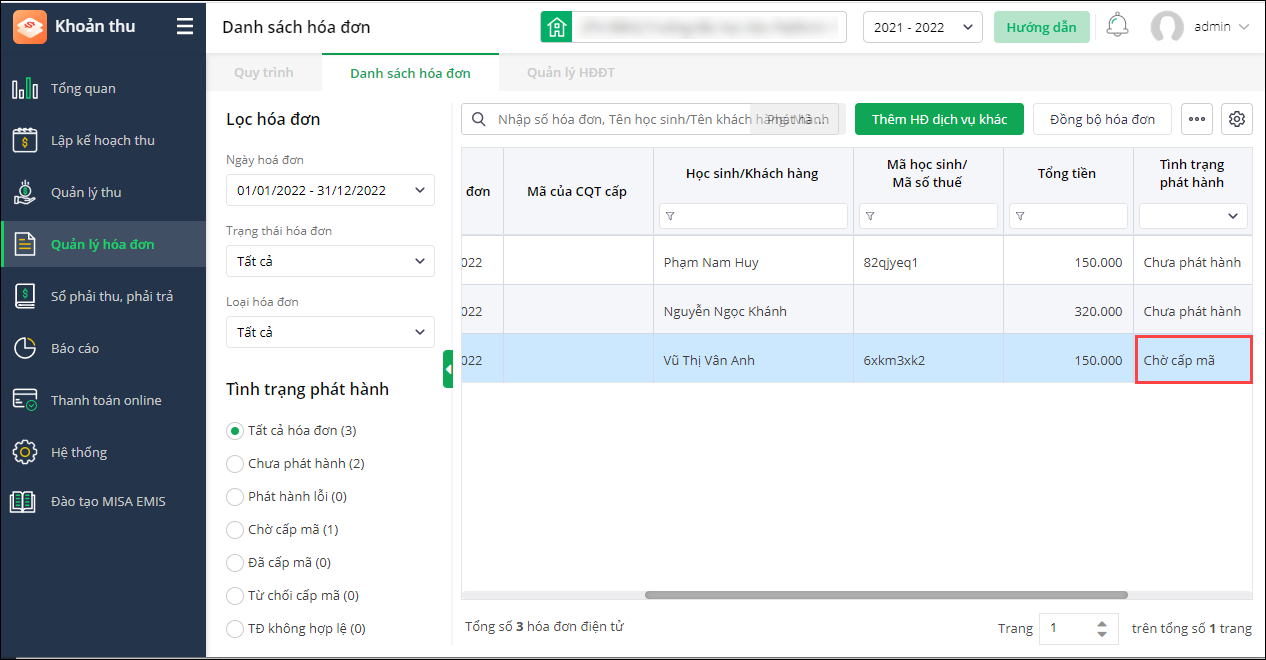Open table settings gear icon
1266x660 pixels.
(x=1237, y=119)
